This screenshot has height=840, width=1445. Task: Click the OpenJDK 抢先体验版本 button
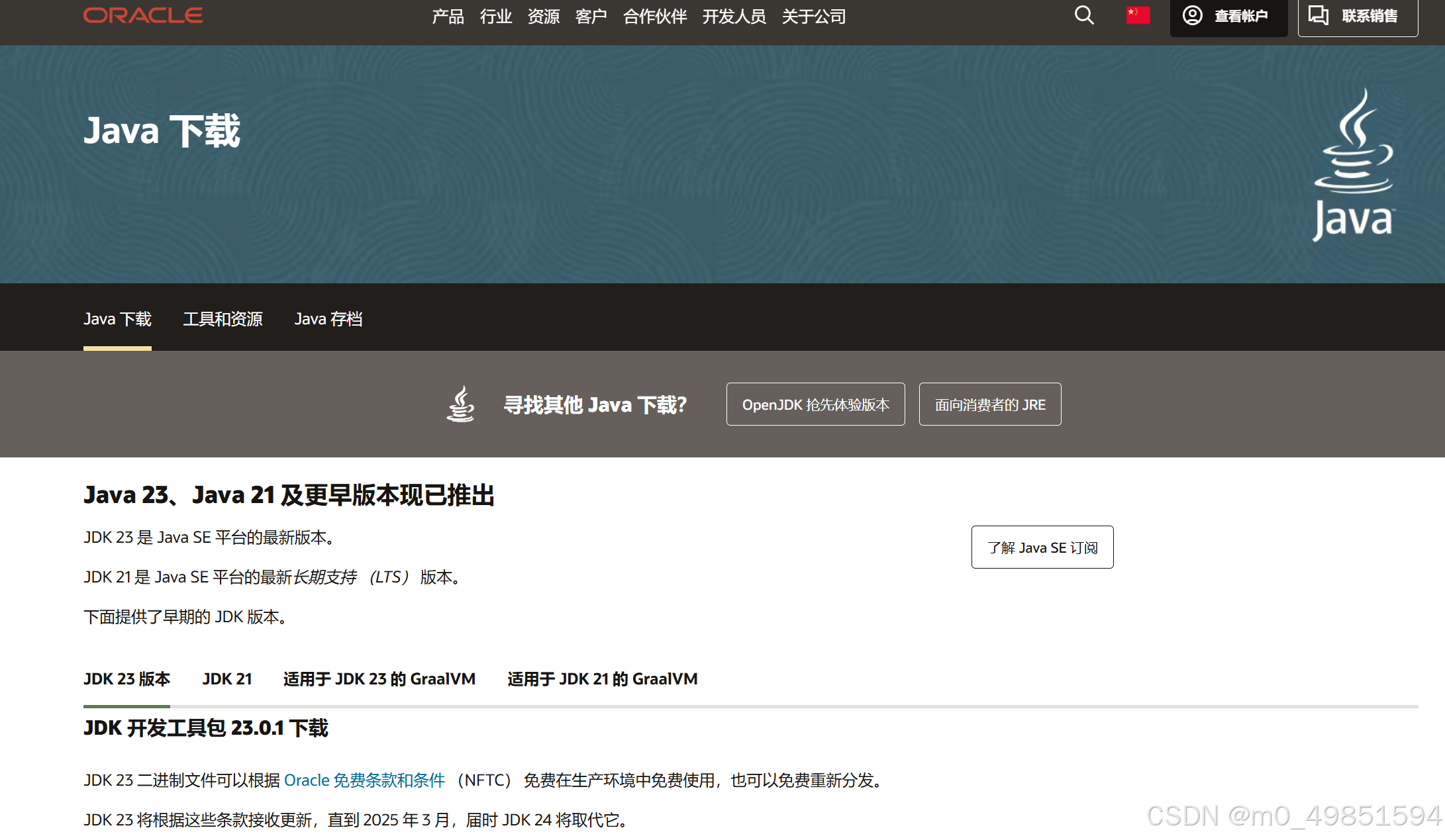click(816, 404)
